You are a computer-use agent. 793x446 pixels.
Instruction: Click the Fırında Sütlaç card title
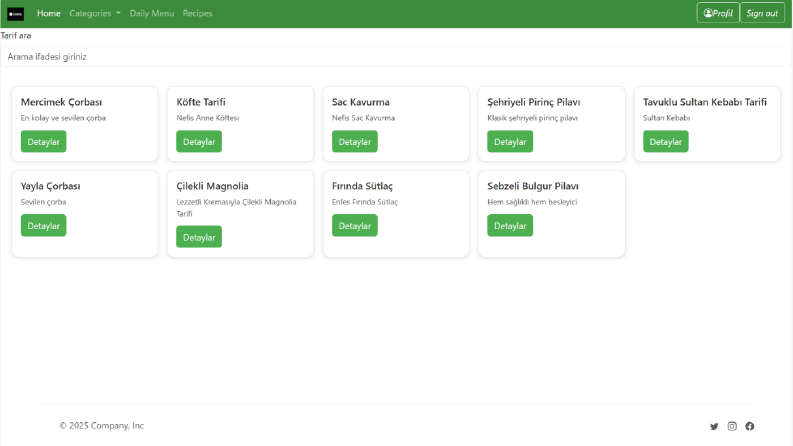362,186
